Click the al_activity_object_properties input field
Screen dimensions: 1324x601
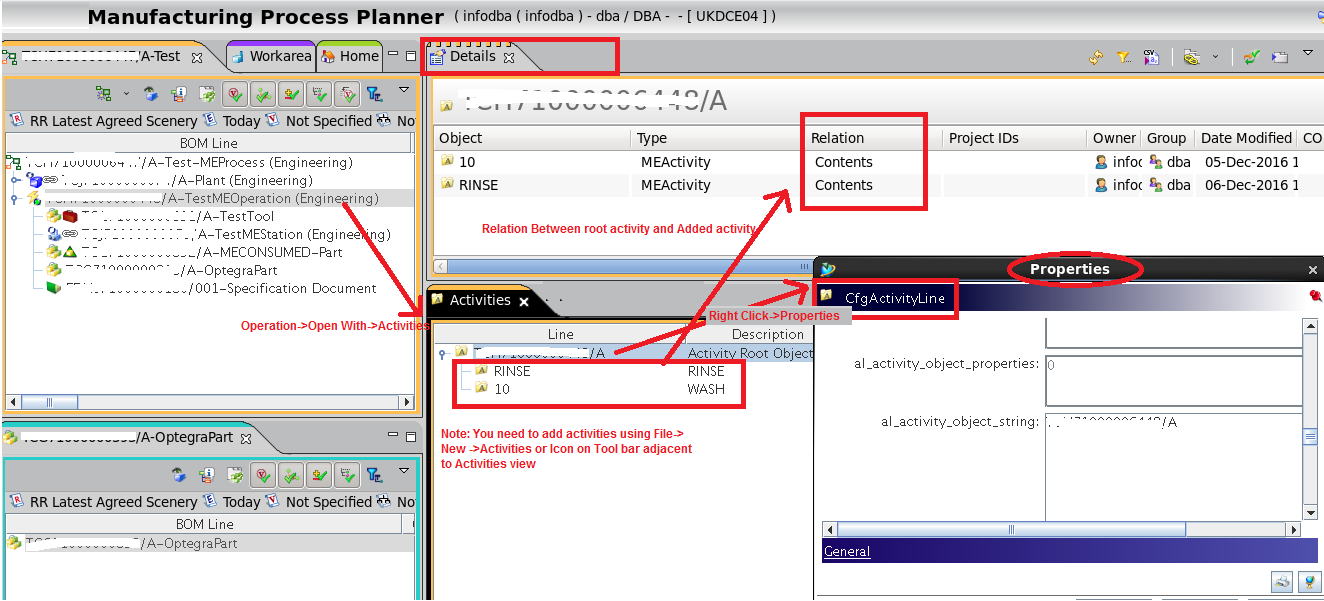1170,378
